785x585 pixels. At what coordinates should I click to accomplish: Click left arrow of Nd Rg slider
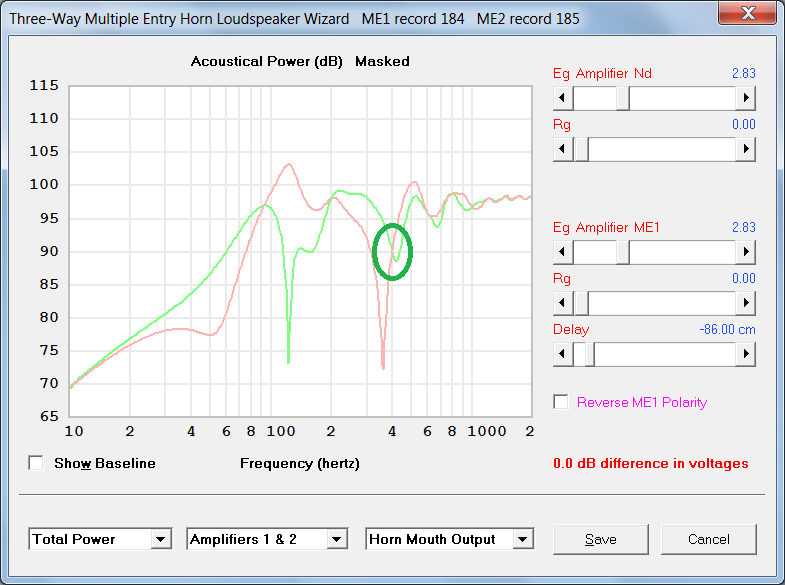[563, 149]
